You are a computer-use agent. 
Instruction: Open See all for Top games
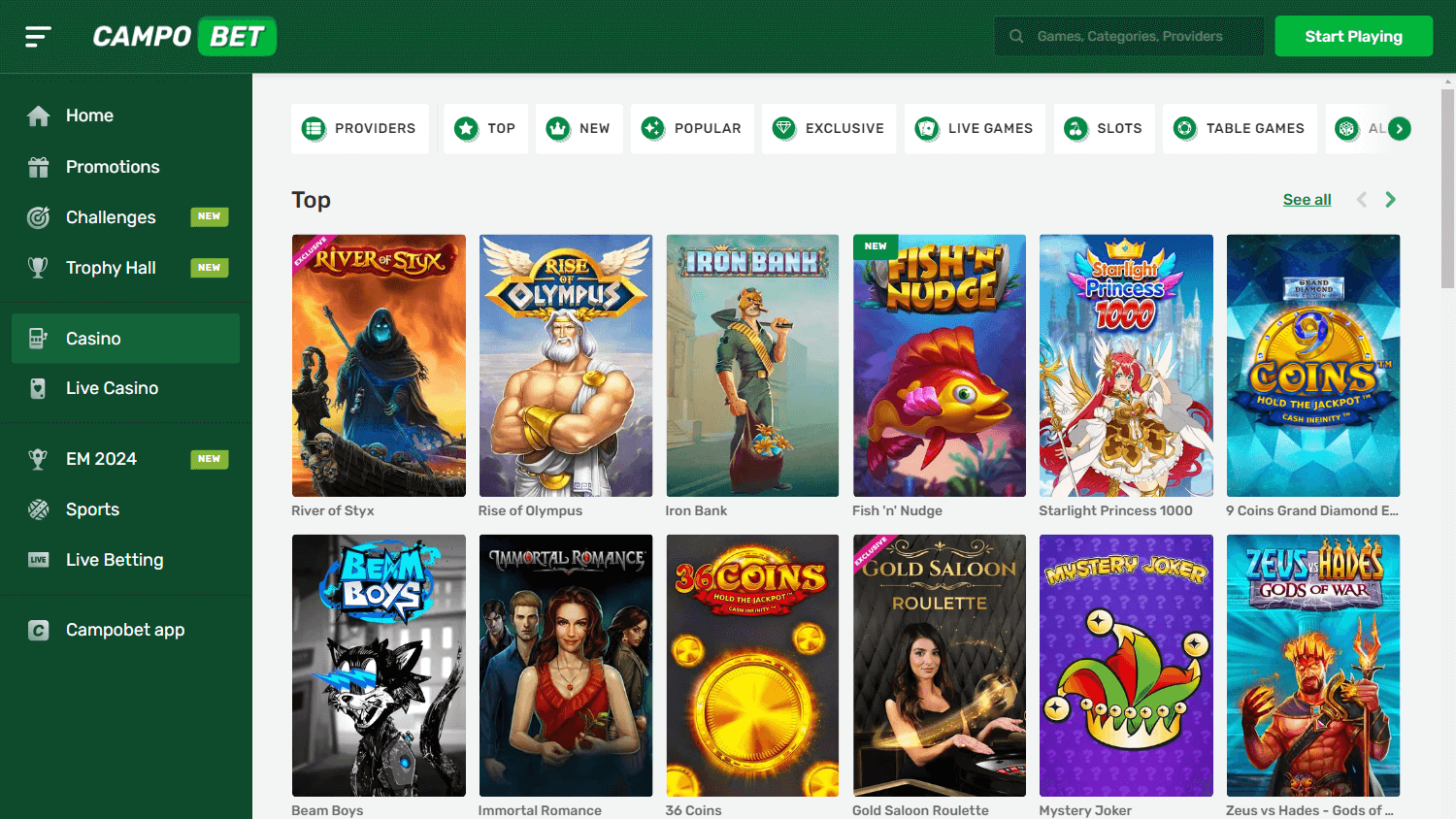coord(1307,199)
